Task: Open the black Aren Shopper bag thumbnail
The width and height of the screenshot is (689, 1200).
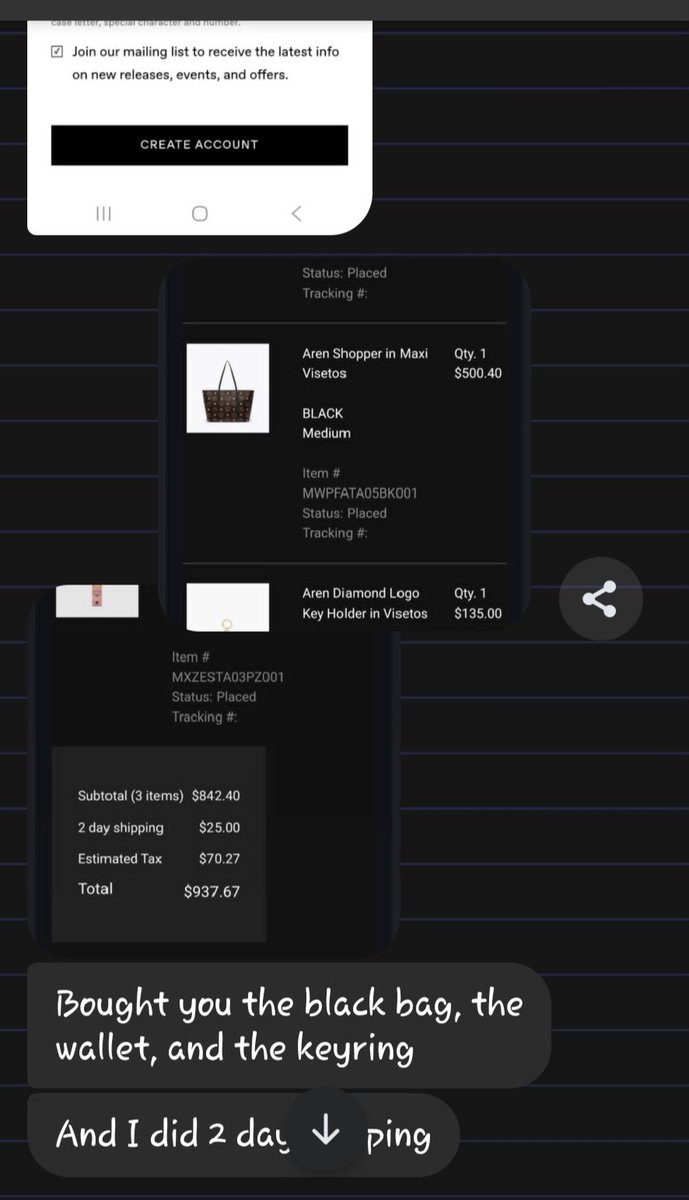Action: (x=228, y=388)
